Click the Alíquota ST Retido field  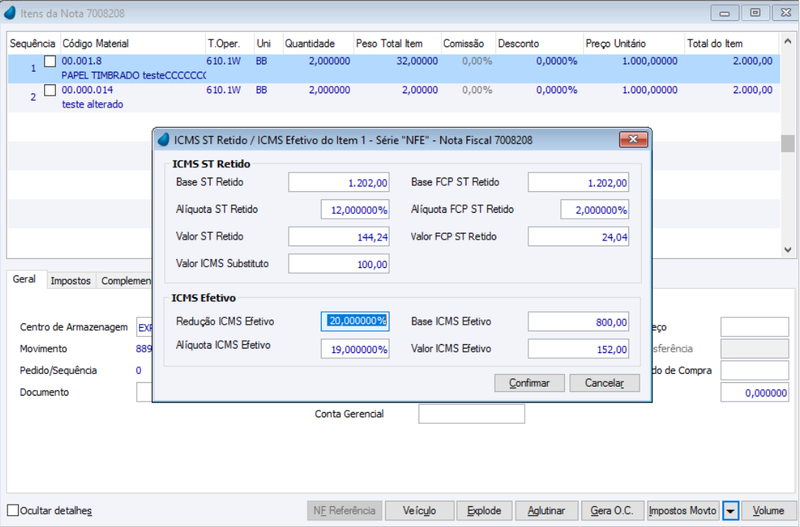click(x=355, y=210)
